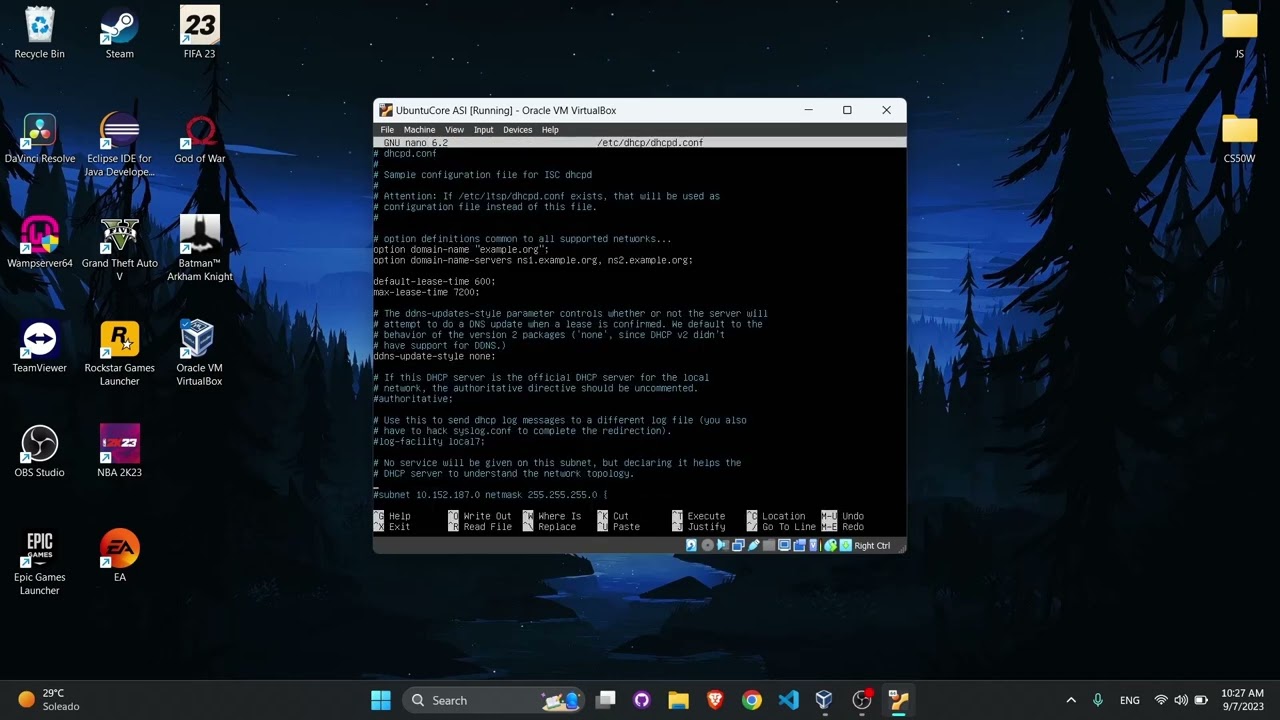Select the FIFA 23 desktop icon
Viewport: 1280px width, 720px height.
click(199, 33)
